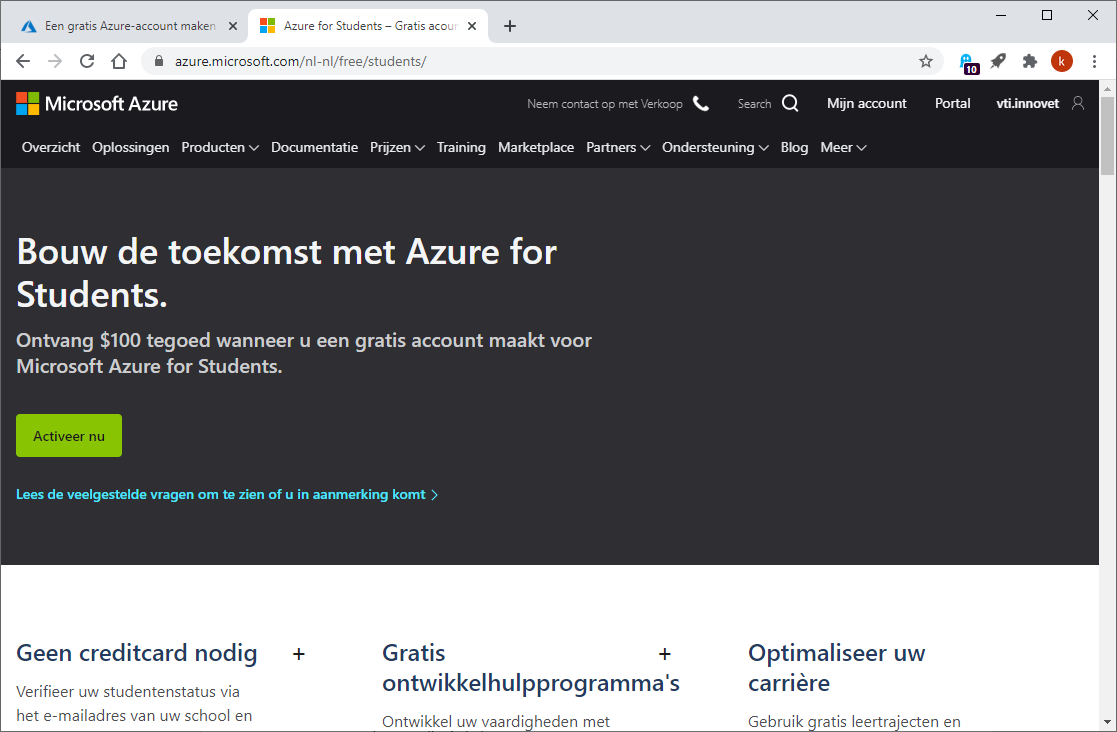Click heading 'Bouw de toekomst met Azure for Students.'
The height and width of the screenshot is (732, 1117).
pos(286,273)
